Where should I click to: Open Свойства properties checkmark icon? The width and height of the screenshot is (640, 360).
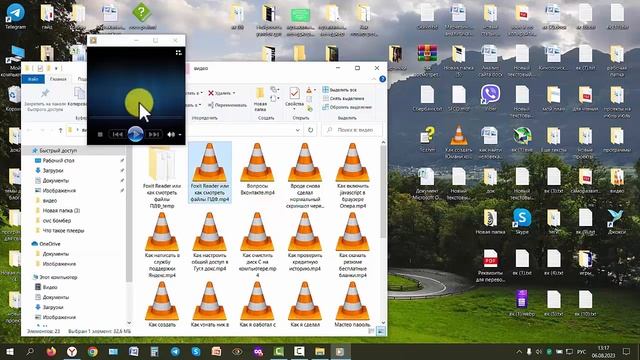[x=294, y=93]
